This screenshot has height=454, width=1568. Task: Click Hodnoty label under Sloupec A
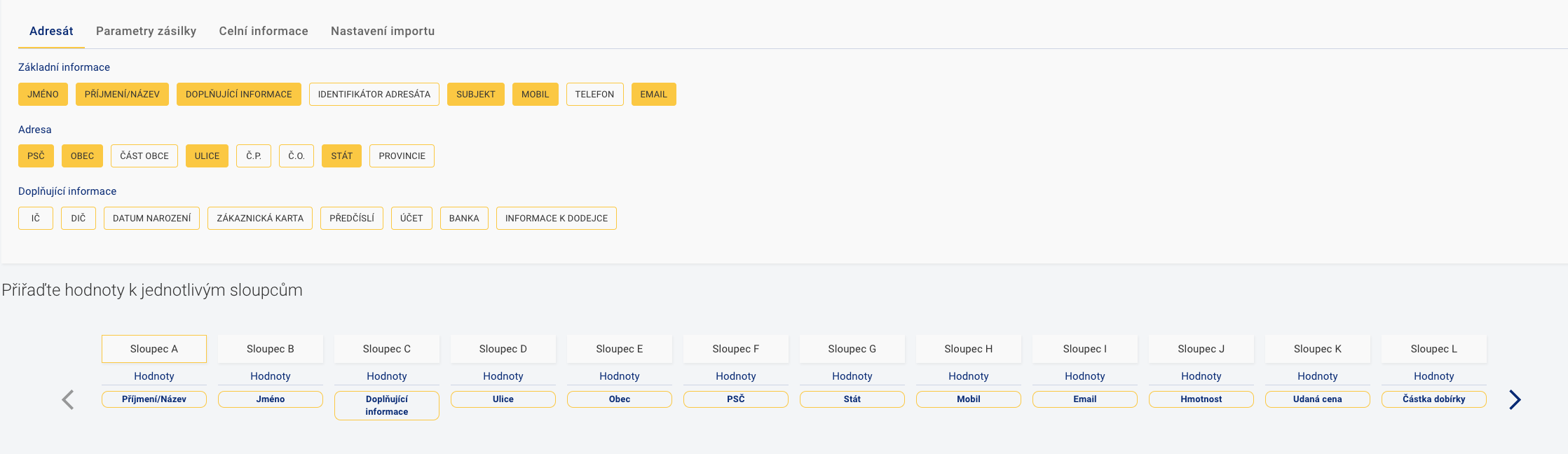click(154, 376)
